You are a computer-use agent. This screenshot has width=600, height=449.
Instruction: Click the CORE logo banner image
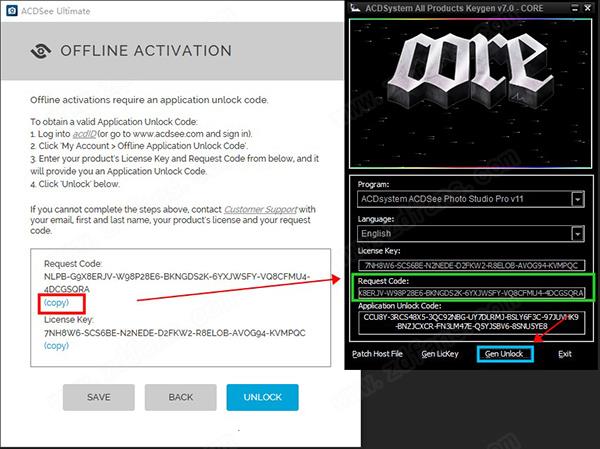tap(471, 94)
